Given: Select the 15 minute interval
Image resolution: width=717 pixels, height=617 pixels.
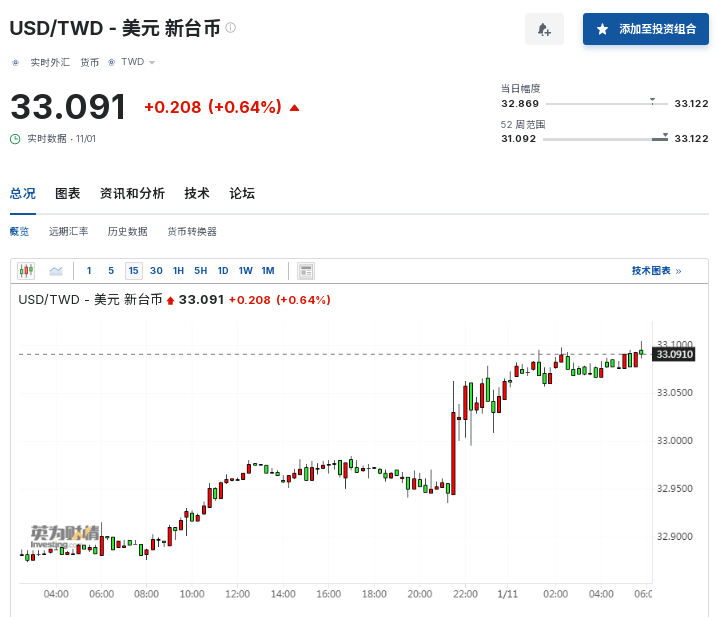Looking at the screenshot, I should [x=134, y=271].
